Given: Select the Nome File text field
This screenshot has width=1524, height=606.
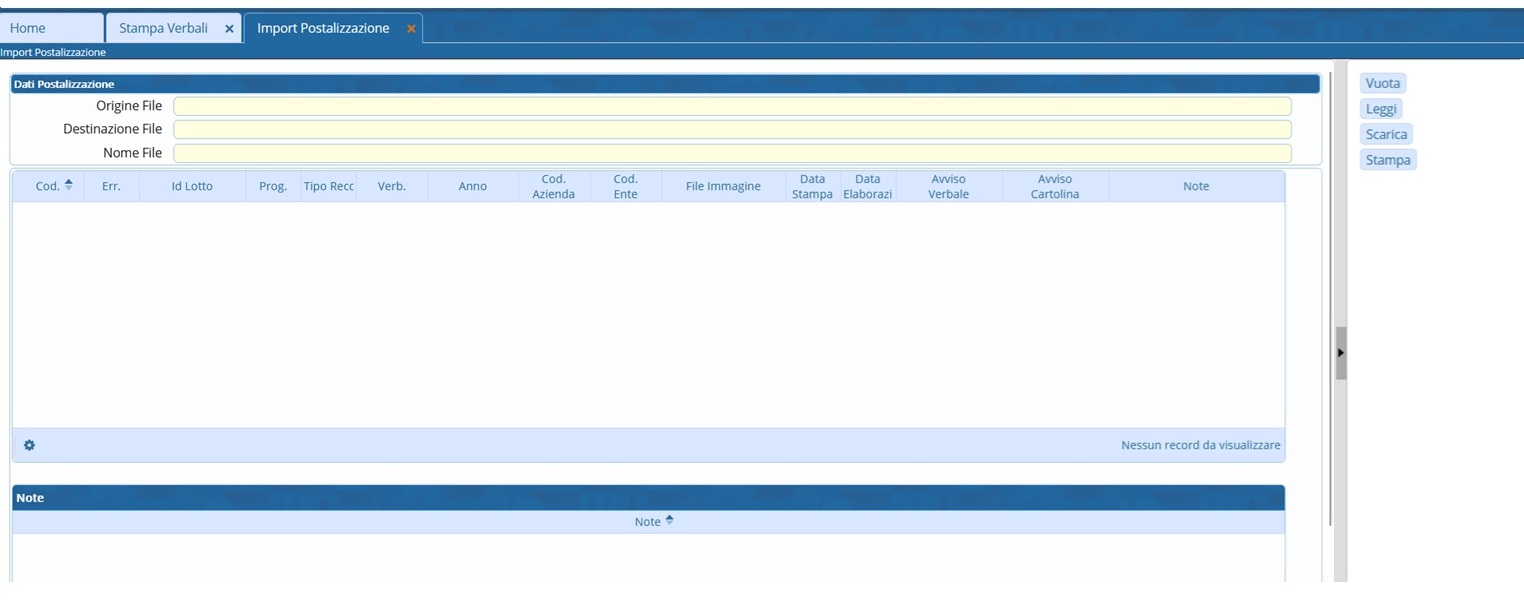Looking at the screenshot, I should click(x=732, y=153).
